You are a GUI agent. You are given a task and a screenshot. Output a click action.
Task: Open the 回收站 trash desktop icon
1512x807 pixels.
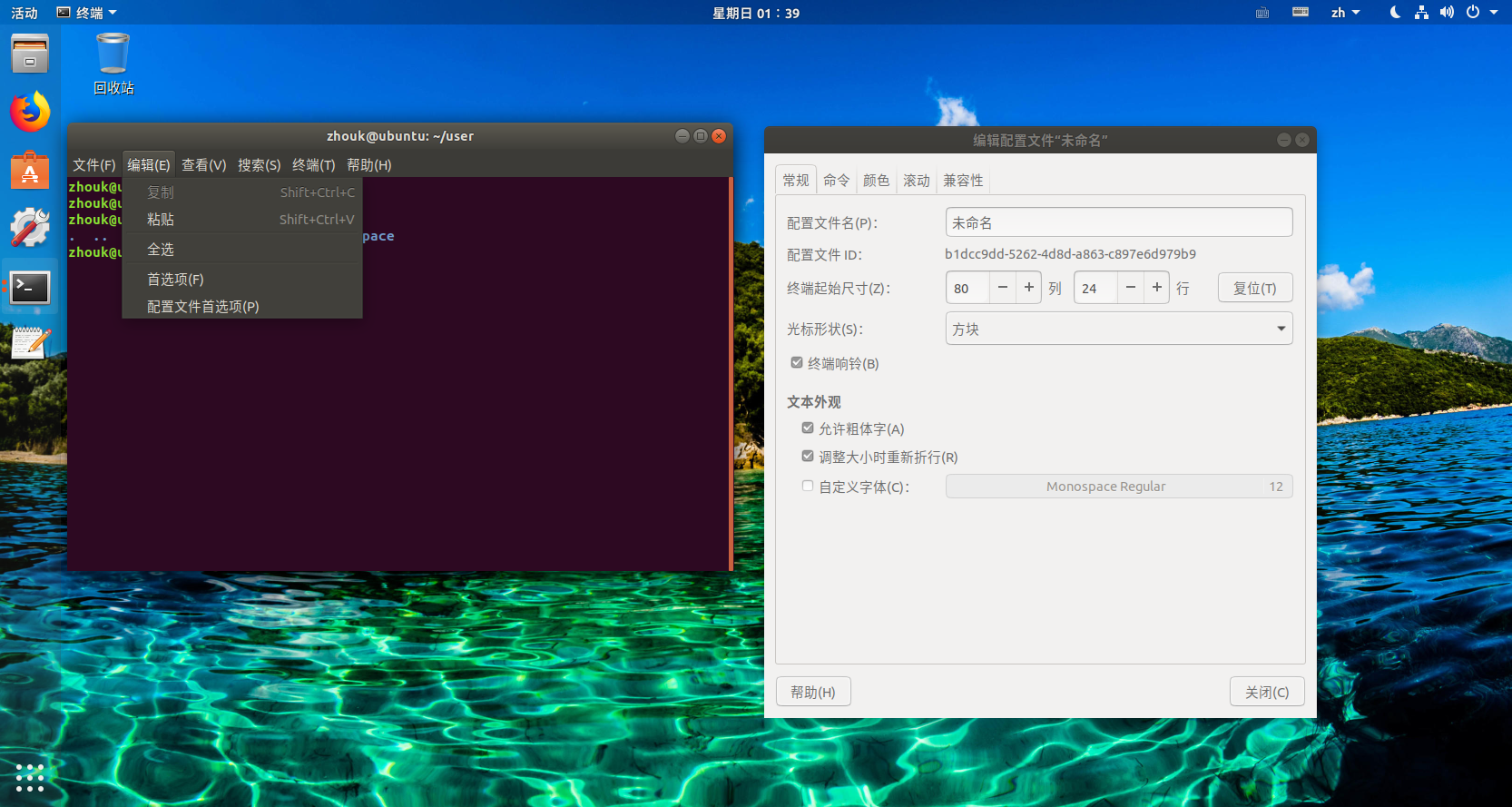point(113,63)
